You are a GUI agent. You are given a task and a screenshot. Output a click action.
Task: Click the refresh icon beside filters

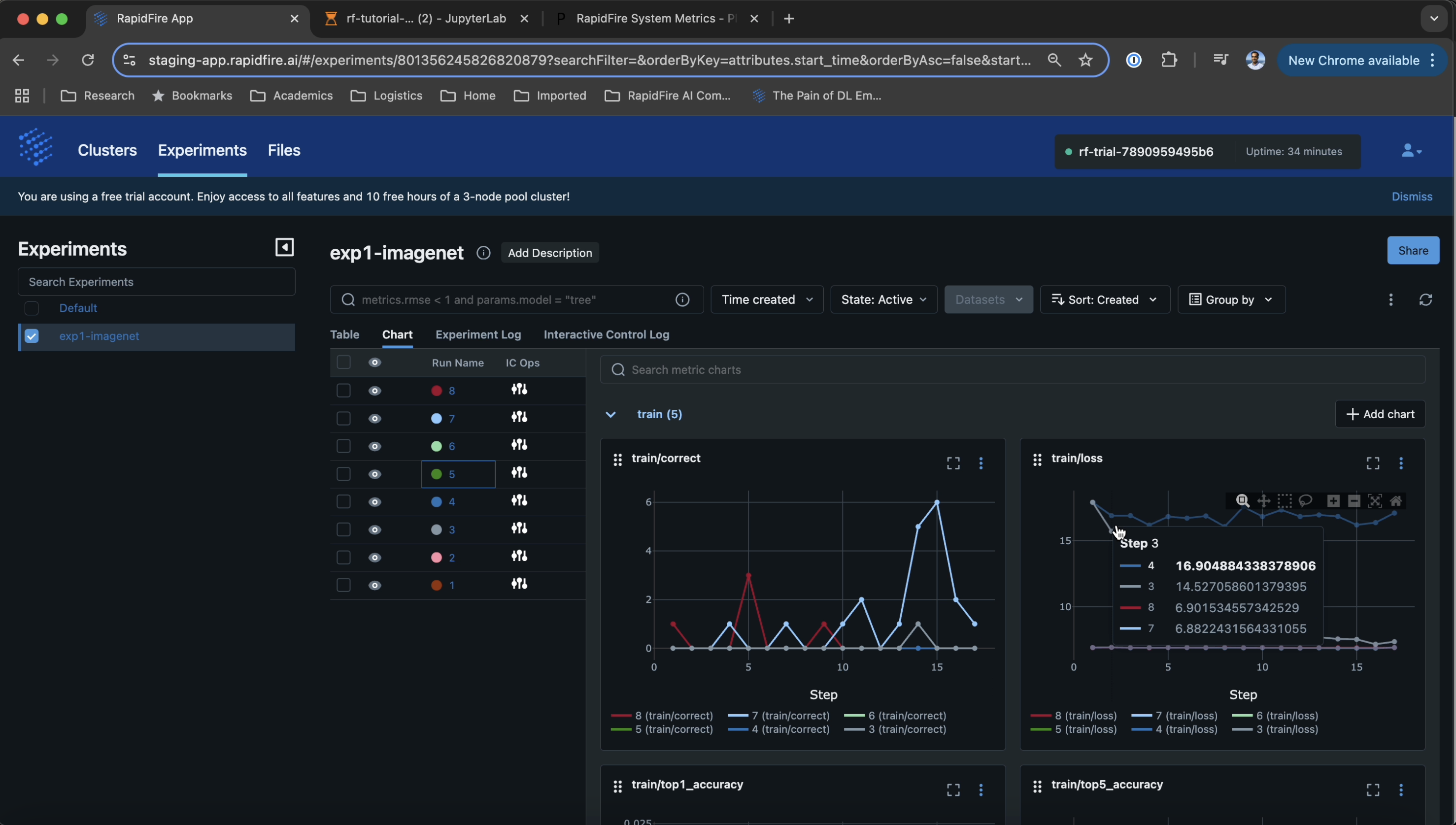coord(1426,300)
